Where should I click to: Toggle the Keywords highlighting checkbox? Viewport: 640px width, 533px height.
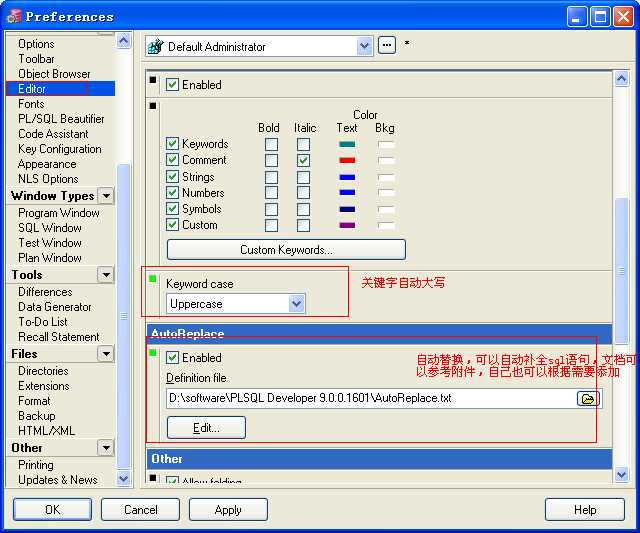(172, 144)
